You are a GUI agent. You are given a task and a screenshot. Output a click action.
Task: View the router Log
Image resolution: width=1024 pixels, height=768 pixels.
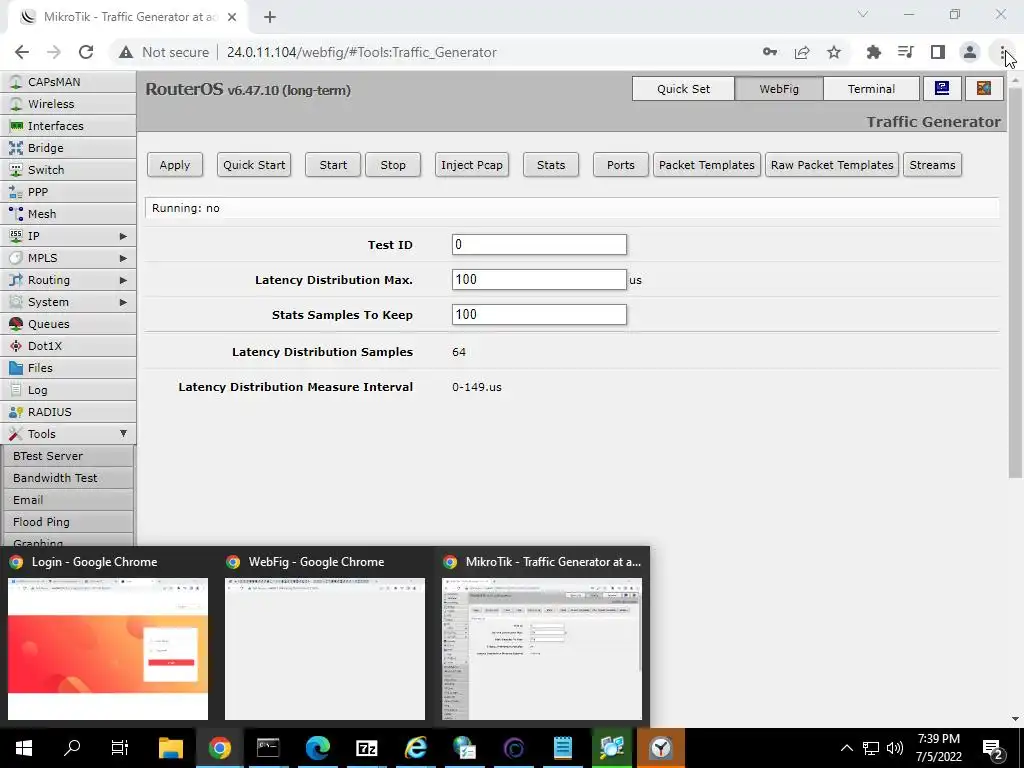click(68, 390)
